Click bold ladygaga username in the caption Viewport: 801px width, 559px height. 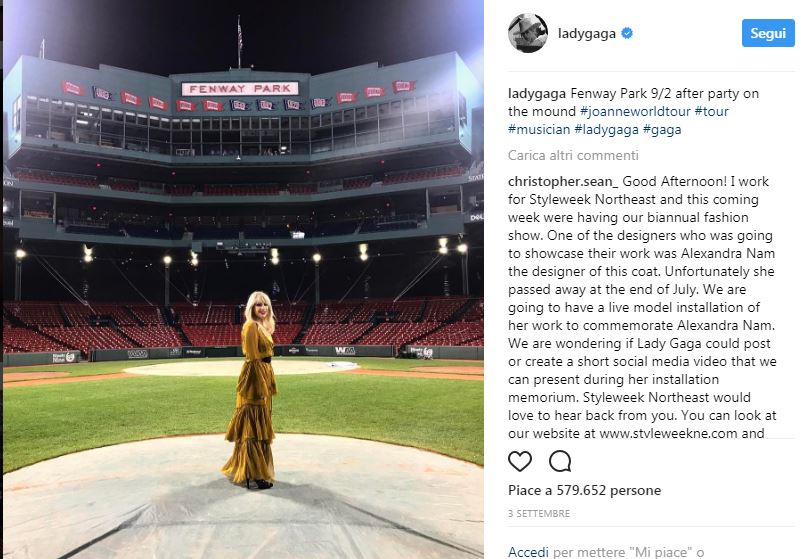coord(536,93)
